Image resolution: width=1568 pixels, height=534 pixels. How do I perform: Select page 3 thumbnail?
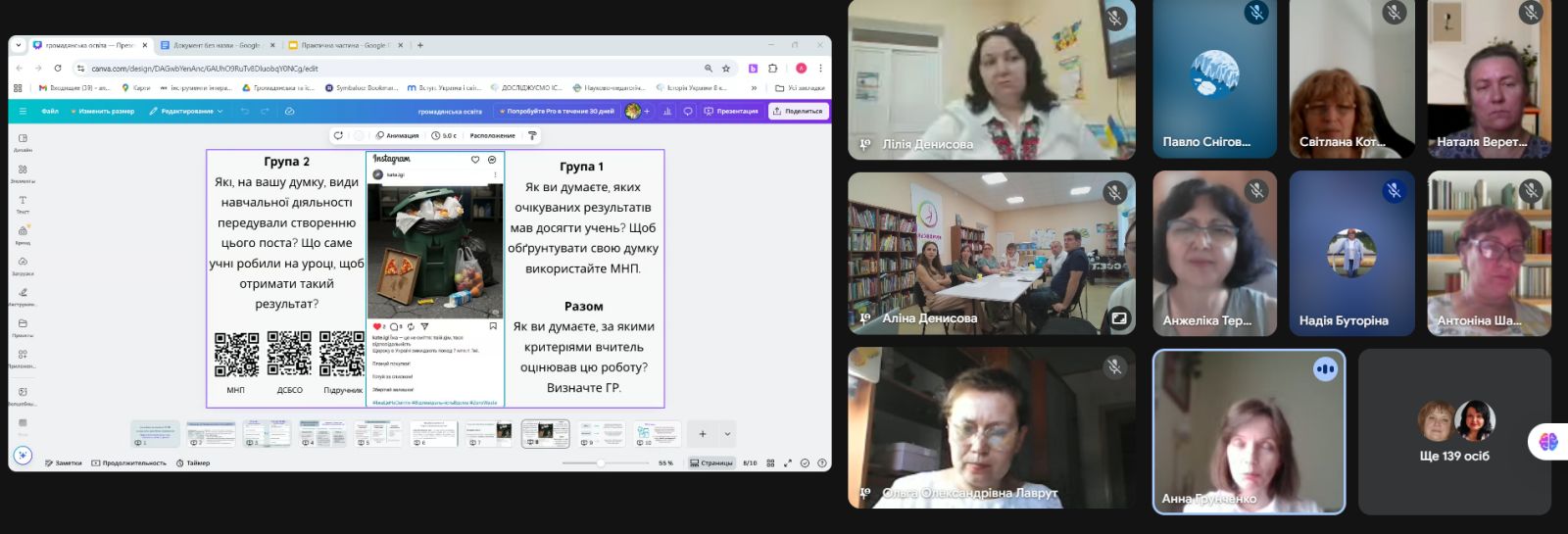(267, 433)
